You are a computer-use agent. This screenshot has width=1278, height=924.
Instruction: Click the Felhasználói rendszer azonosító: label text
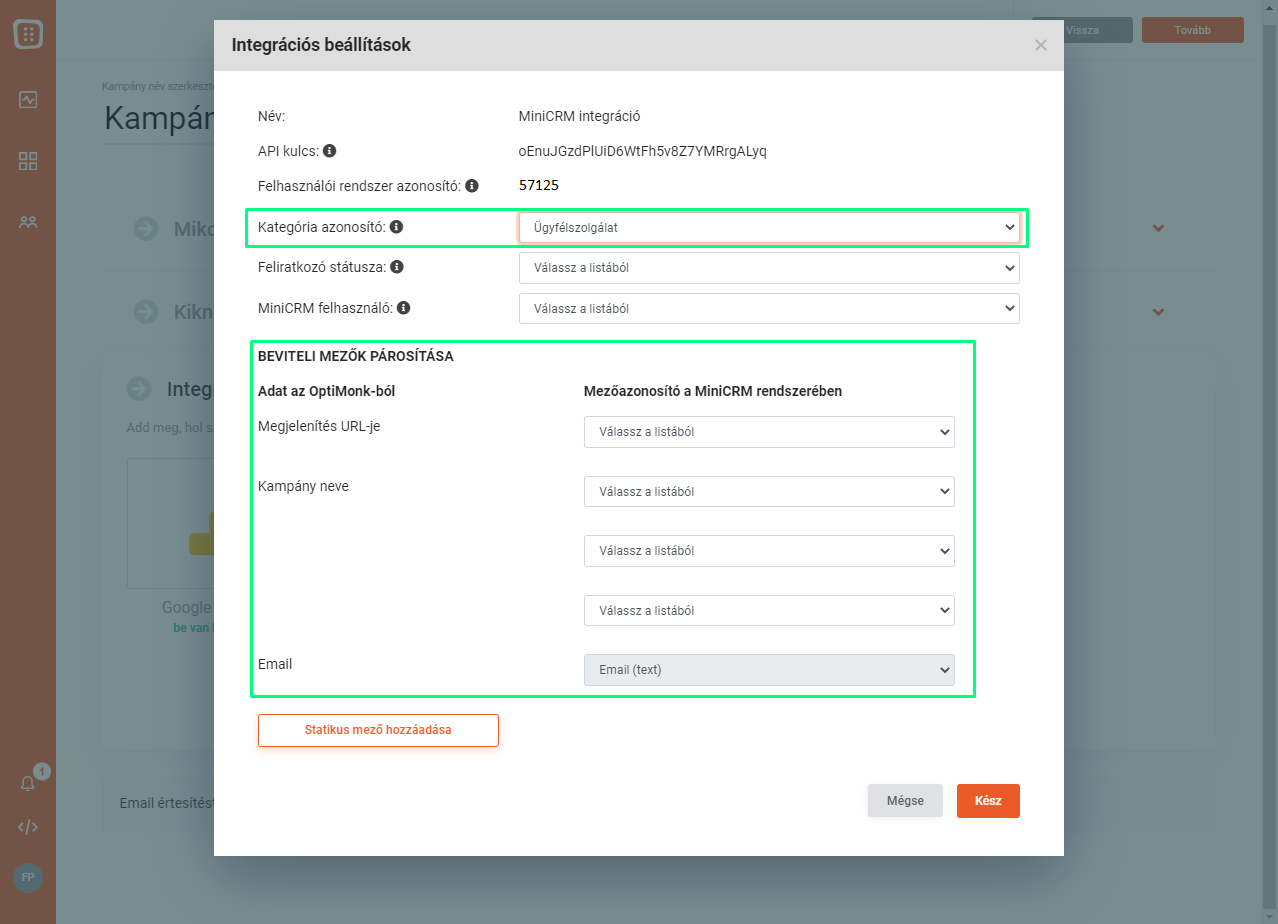(x=359, y=185)
